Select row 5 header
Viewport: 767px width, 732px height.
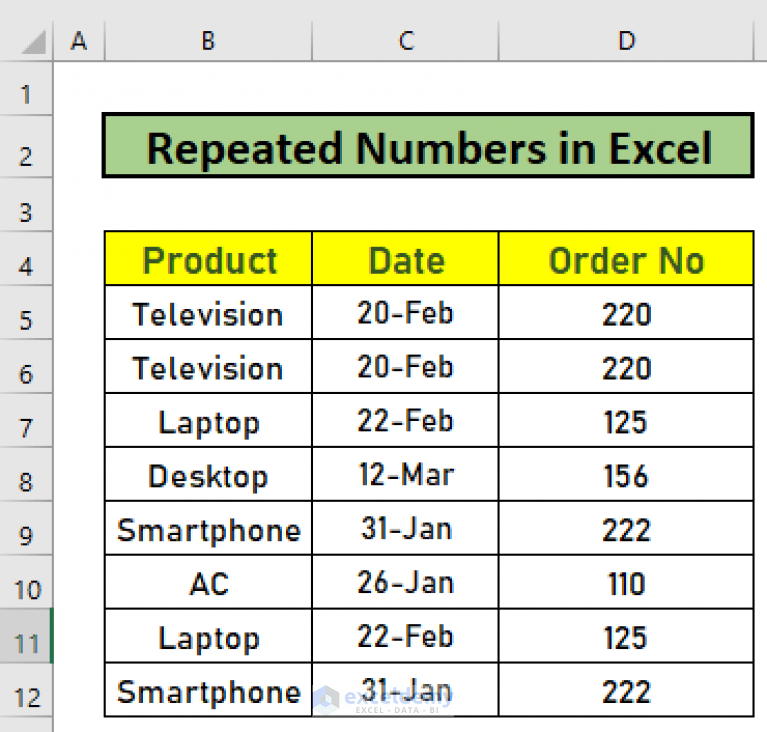click(26, 312)
